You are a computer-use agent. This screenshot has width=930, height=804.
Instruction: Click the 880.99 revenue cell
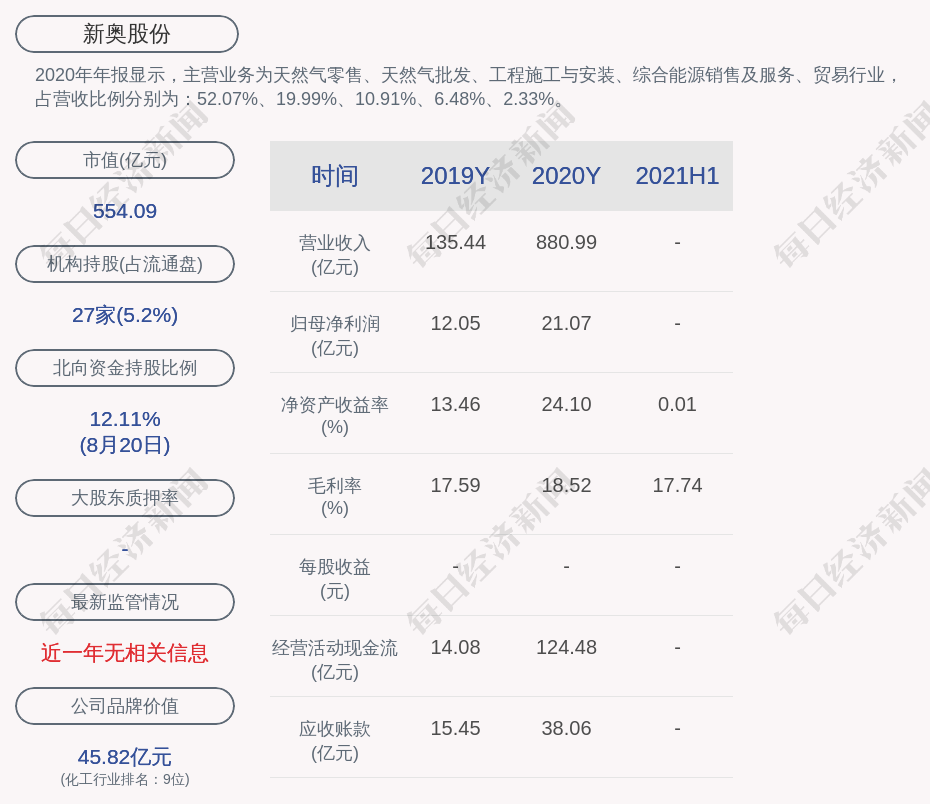(566, 243)
